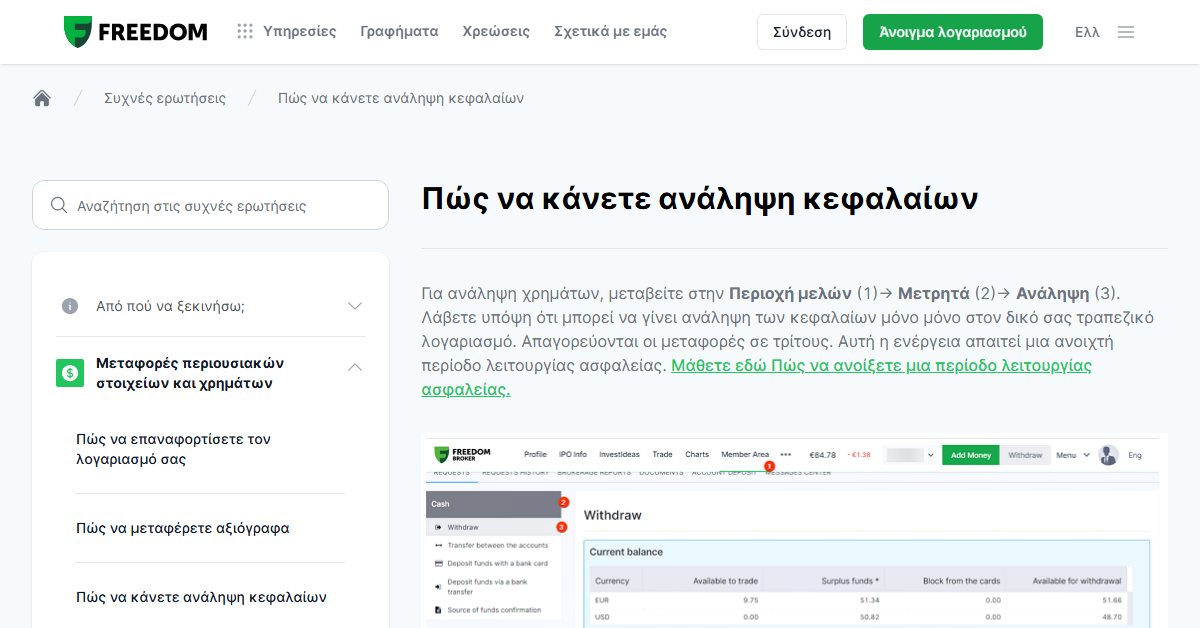This screenshot has width=1200, height=628.
Task: Open the Συχνές ερωτήσεις breadcrumb link
Action: (x=165, y=98)
